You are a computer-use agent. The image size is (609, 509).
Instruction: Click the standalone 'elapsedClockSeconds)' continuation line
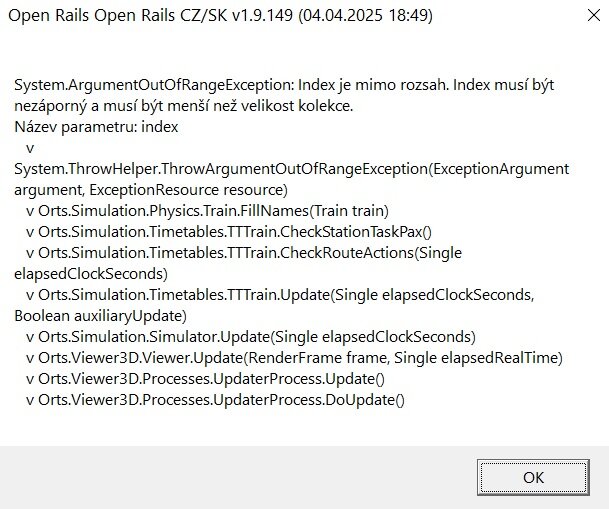pyautogui.click(x=91, y=273)
